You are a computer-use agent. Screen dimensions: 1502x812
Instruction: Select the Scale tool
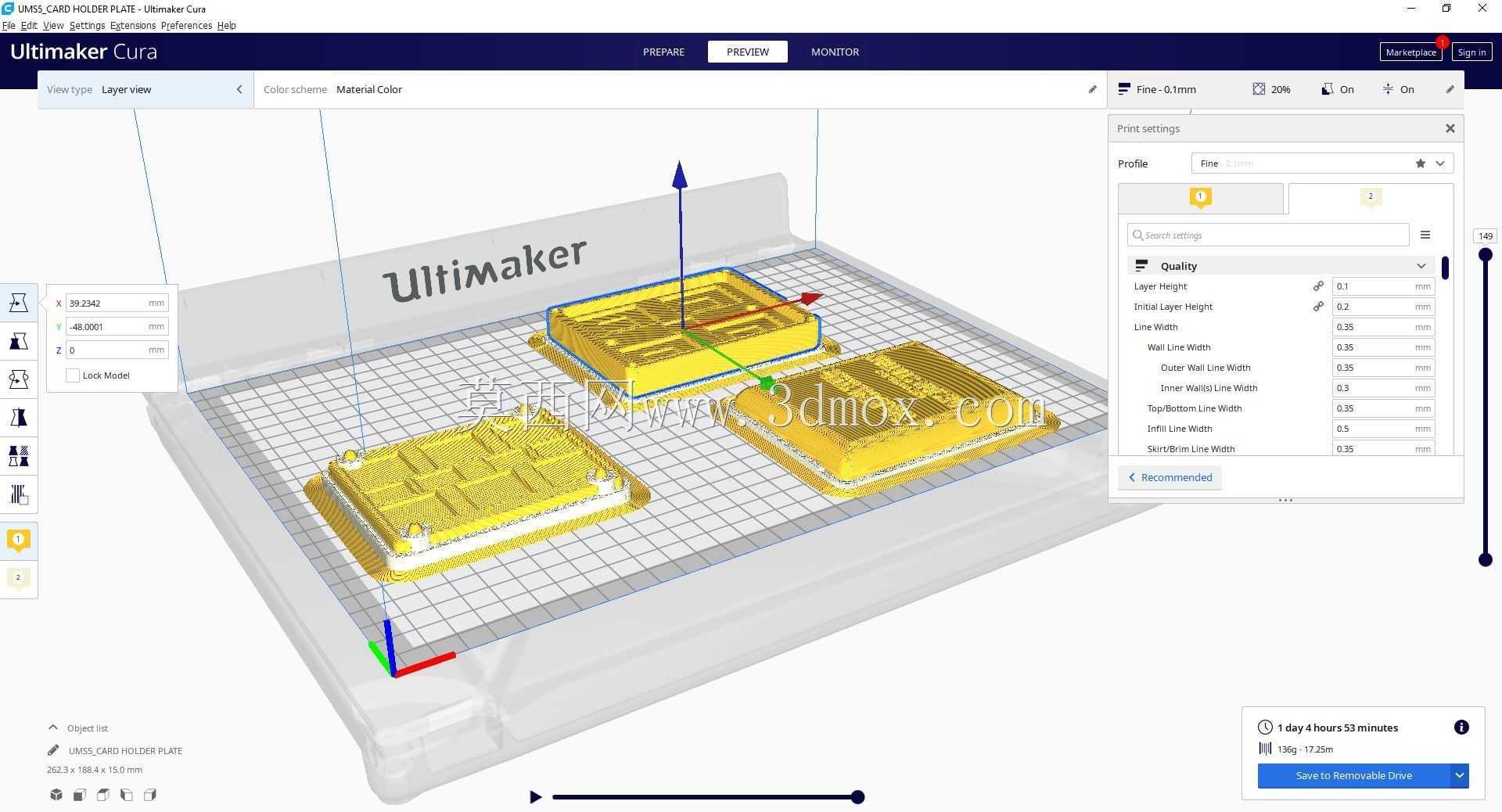tap(19, 341)
